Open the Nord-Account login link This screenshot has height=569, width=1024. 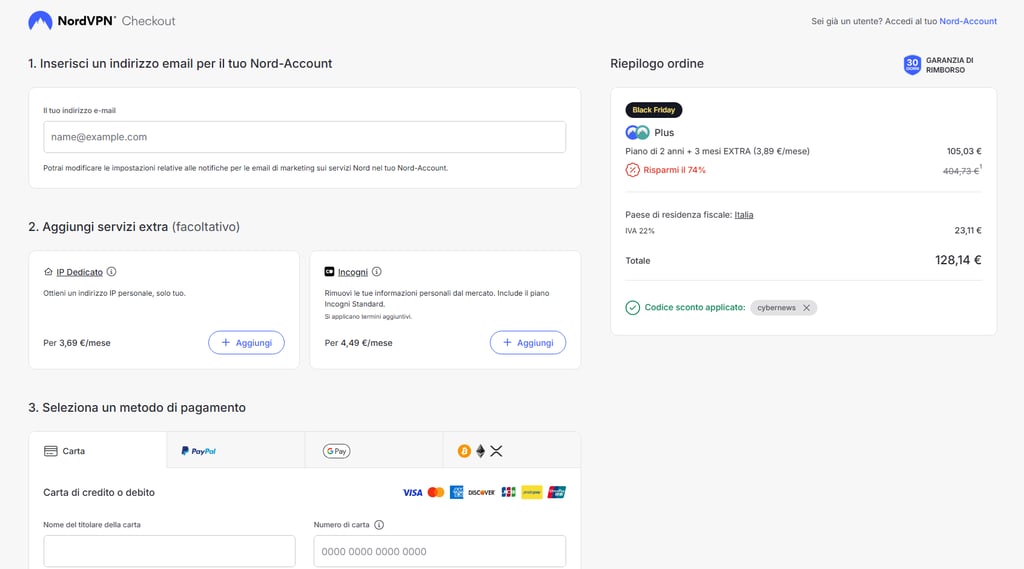(968, 21)
